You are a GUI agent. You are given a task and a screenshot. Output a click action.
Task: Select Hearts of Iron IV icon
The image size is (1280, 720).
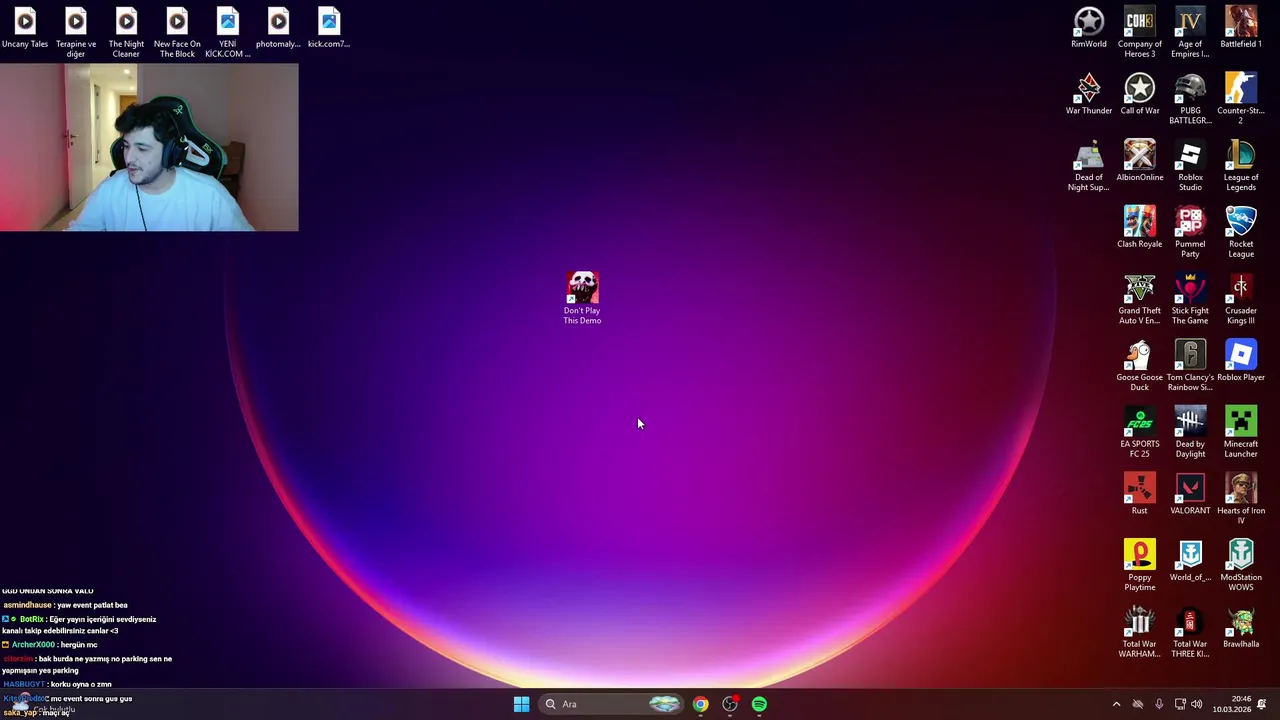tap(1241, 499)
